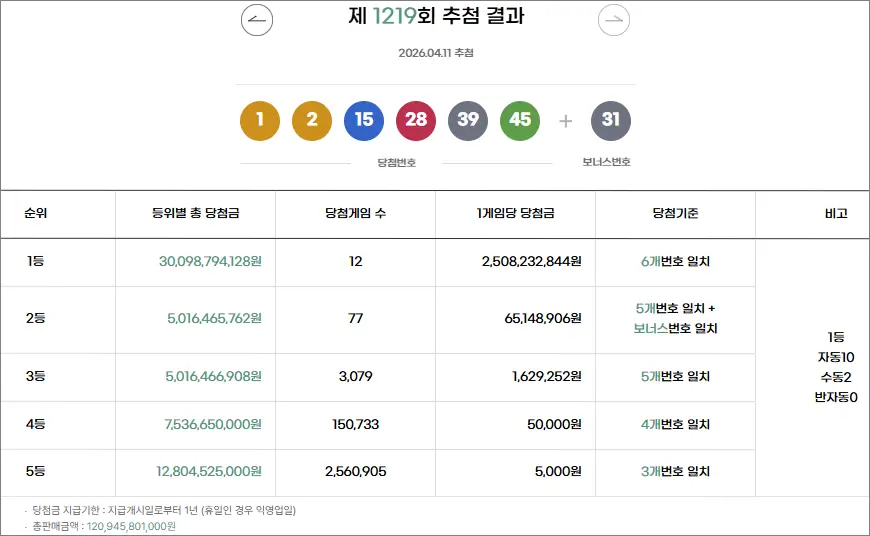The height and width of the screenshot is (536, 870).
Task: Select the red winning ball number 28
Action: [x=416, y=121]
